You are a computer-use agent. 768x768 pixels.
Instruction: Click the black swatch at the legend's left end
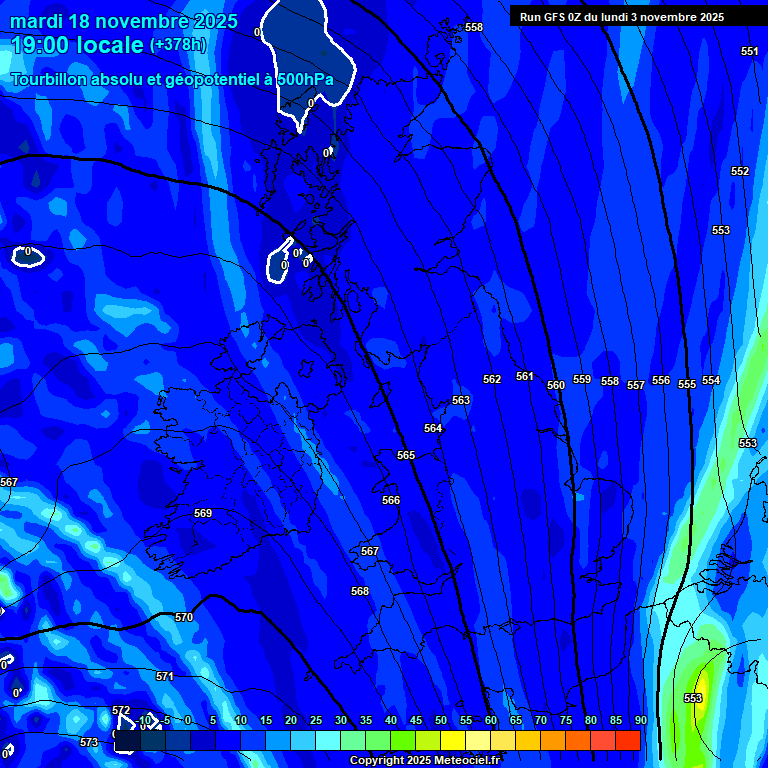(127, 741)
